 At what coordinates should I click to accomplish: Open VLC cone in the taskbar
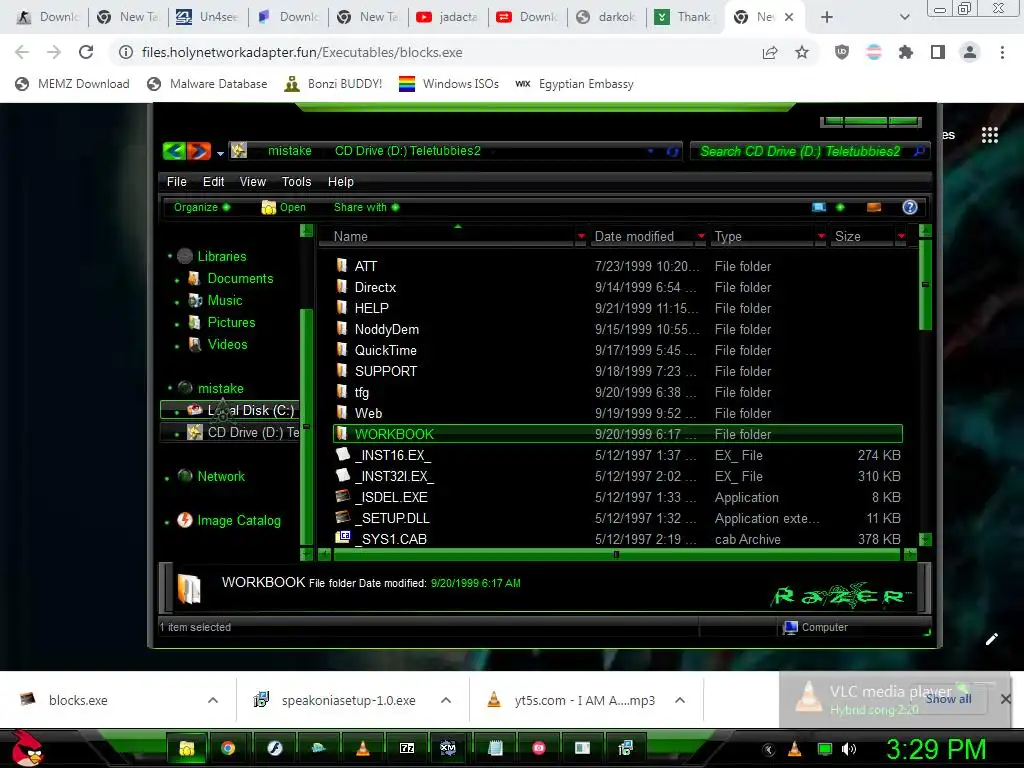(x=362, y=748)
